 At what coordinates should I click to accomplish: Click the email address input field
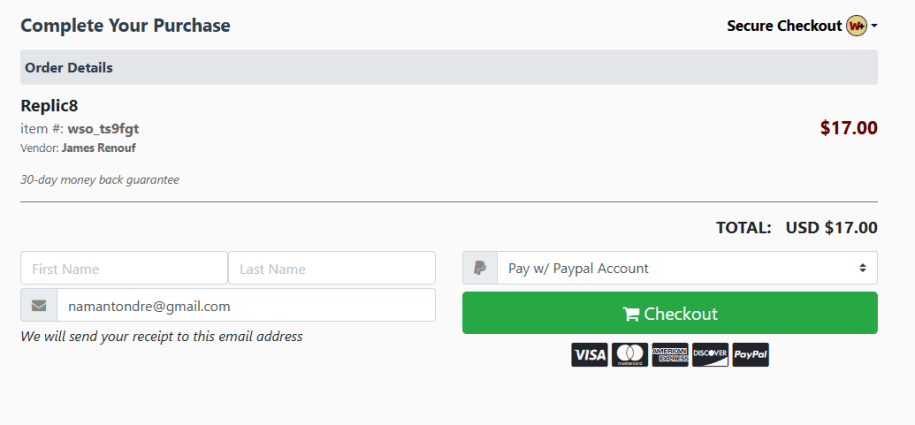[x=246, y=306]
